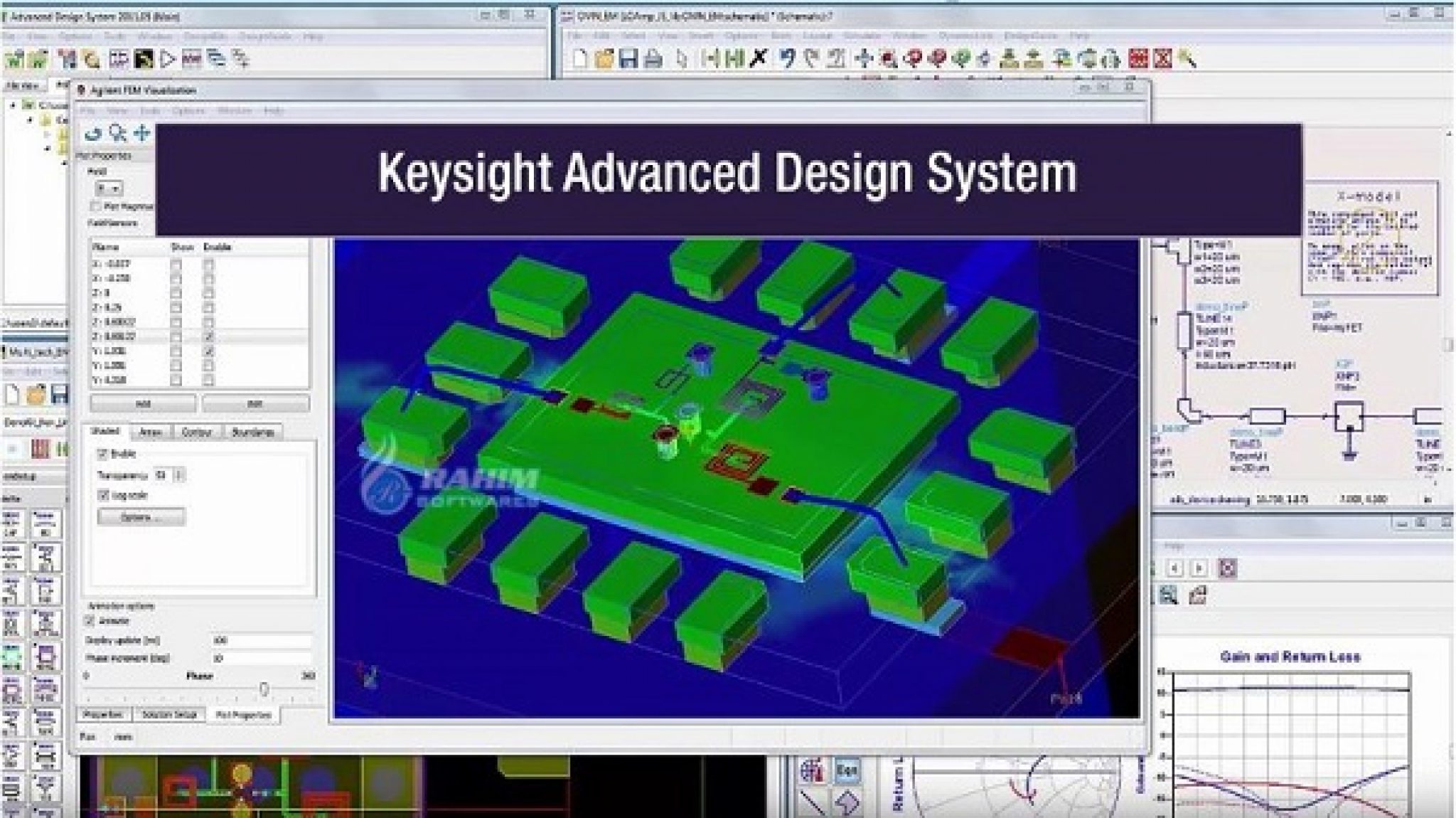
Task: Select the blue pan arrows tool
Action: (141, 133)
